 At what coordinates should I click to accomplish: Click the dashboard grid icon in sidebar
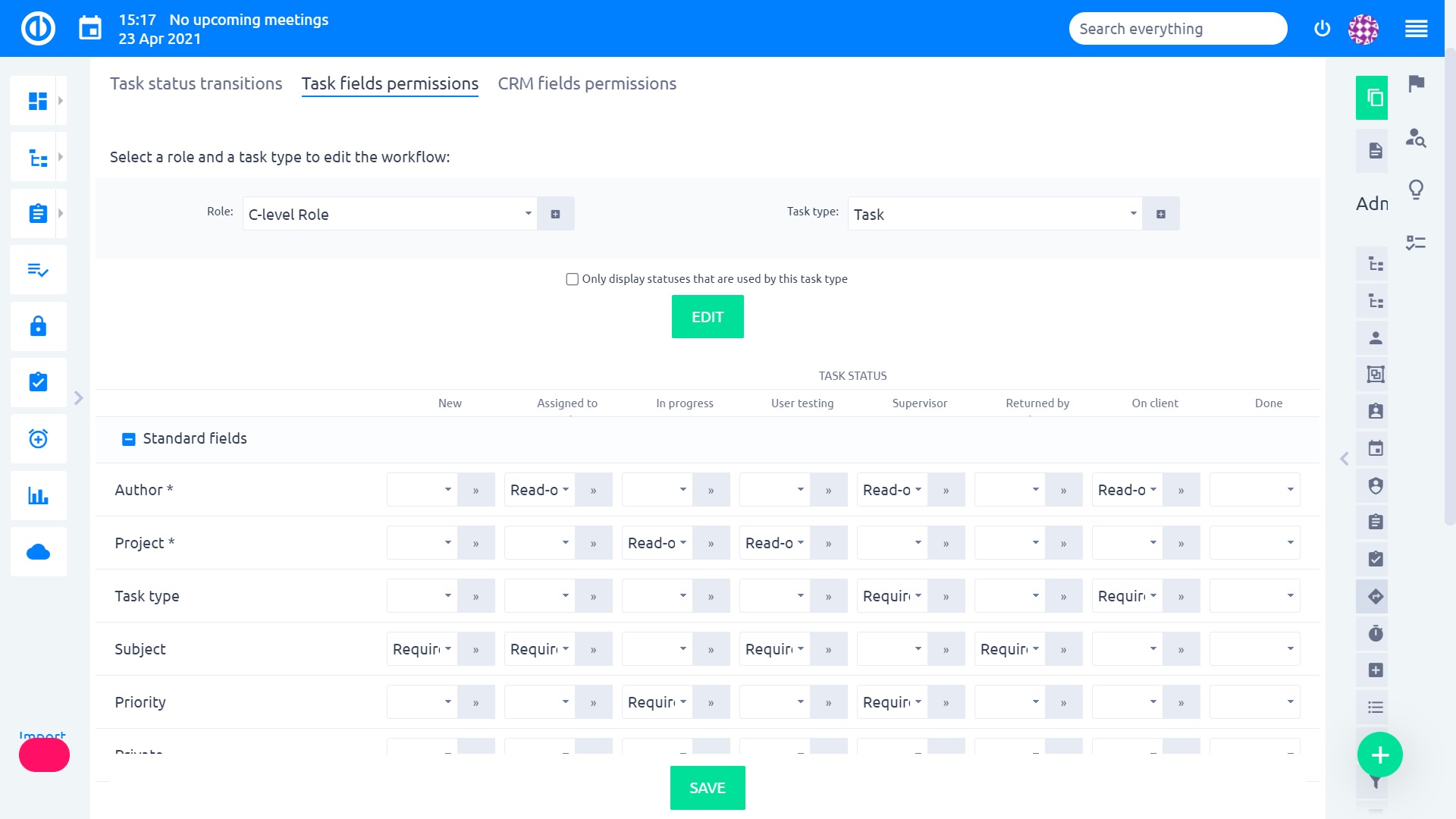click(x=38, y=100)
